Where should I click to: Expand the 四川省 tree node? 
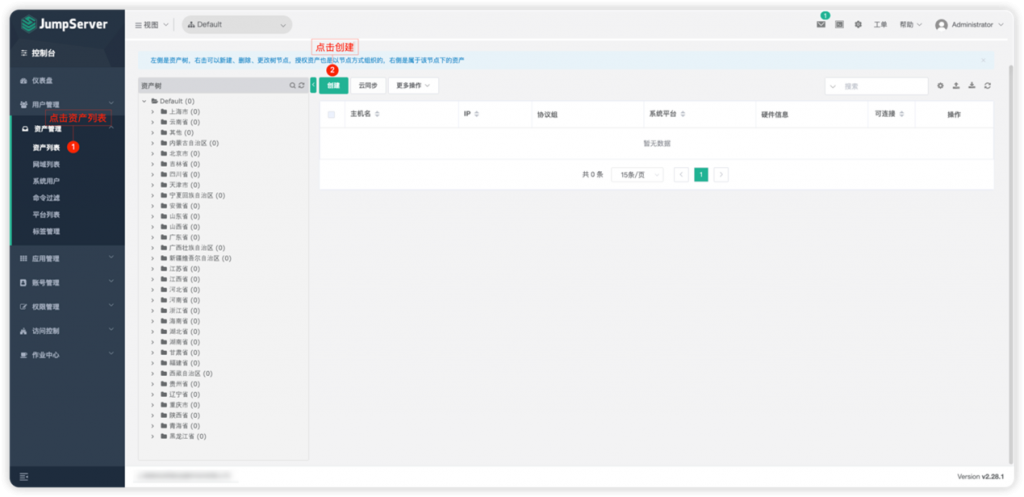click(x=153, y=174)
